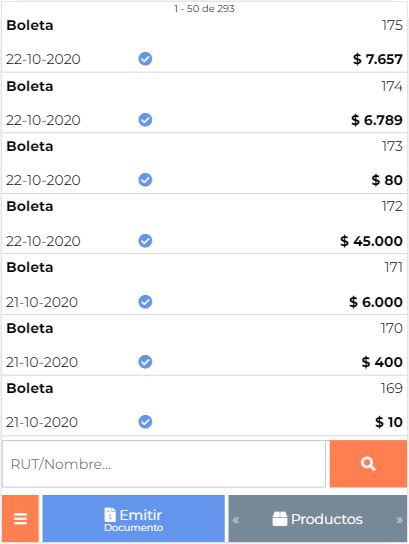Open the hamburger menu icon
This screenshot has width=409, height=544.
click(x=20, y=518)
